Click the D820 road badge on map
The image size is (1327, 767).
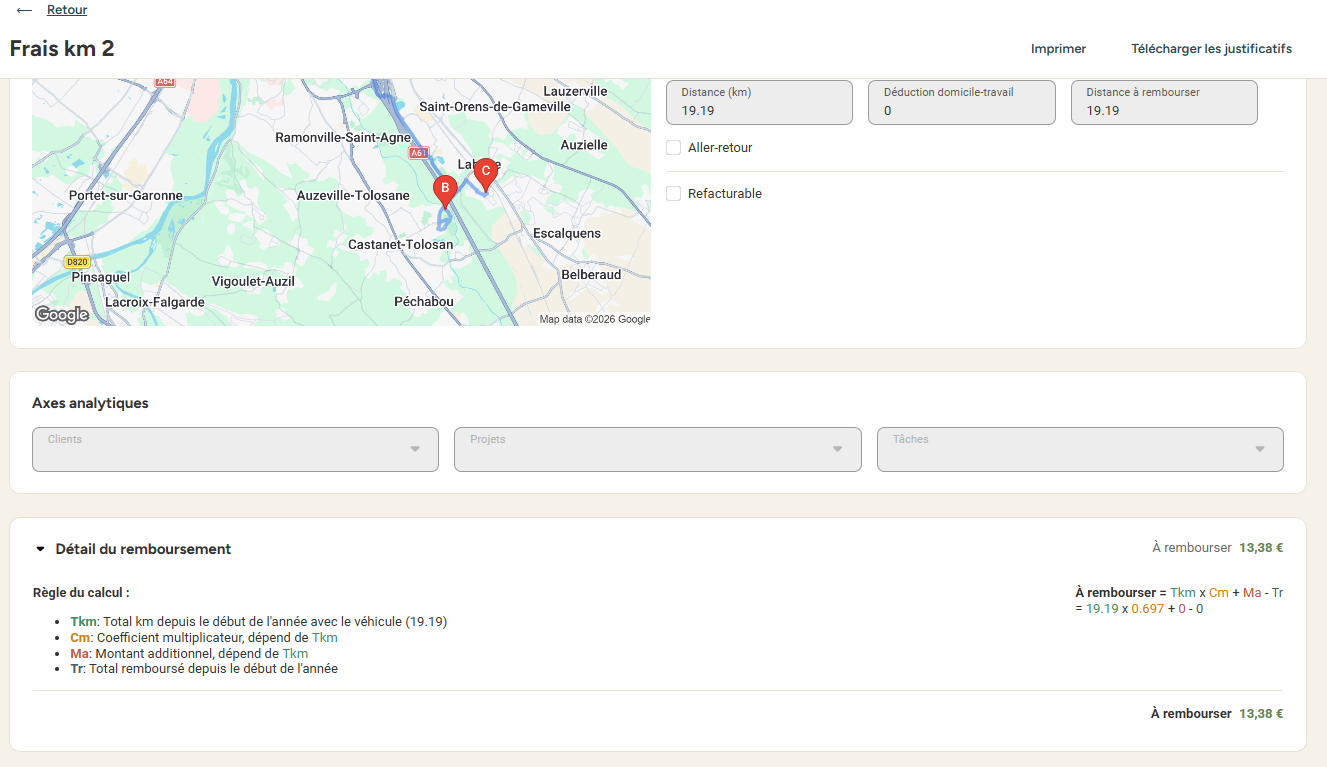(x=77, y=262)
